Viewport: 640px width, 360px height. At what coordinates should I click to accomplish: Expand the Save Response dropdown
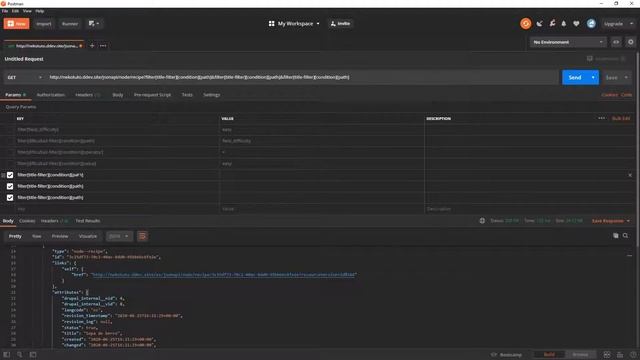[x=611, y=221]
